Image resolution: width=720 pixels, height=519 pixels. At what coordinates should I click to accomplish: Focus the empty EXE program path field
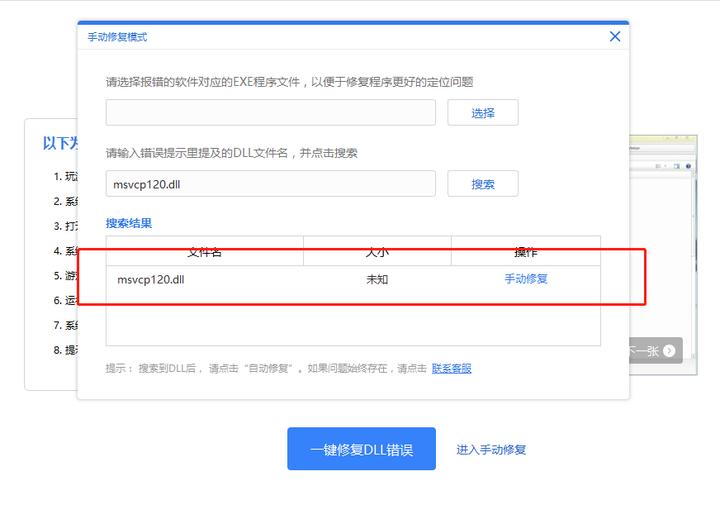[270, 113]
